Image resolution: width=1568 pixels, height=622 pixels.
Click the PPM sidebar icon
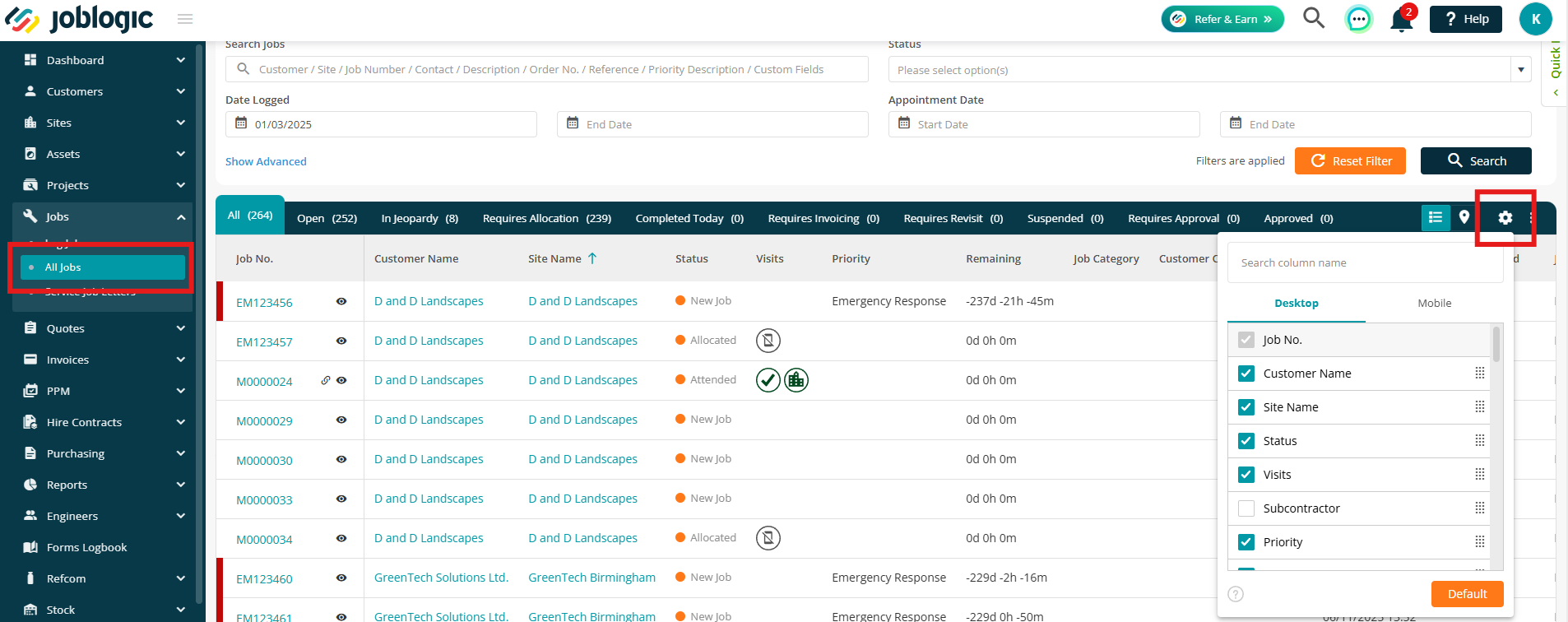coord(30,391)
